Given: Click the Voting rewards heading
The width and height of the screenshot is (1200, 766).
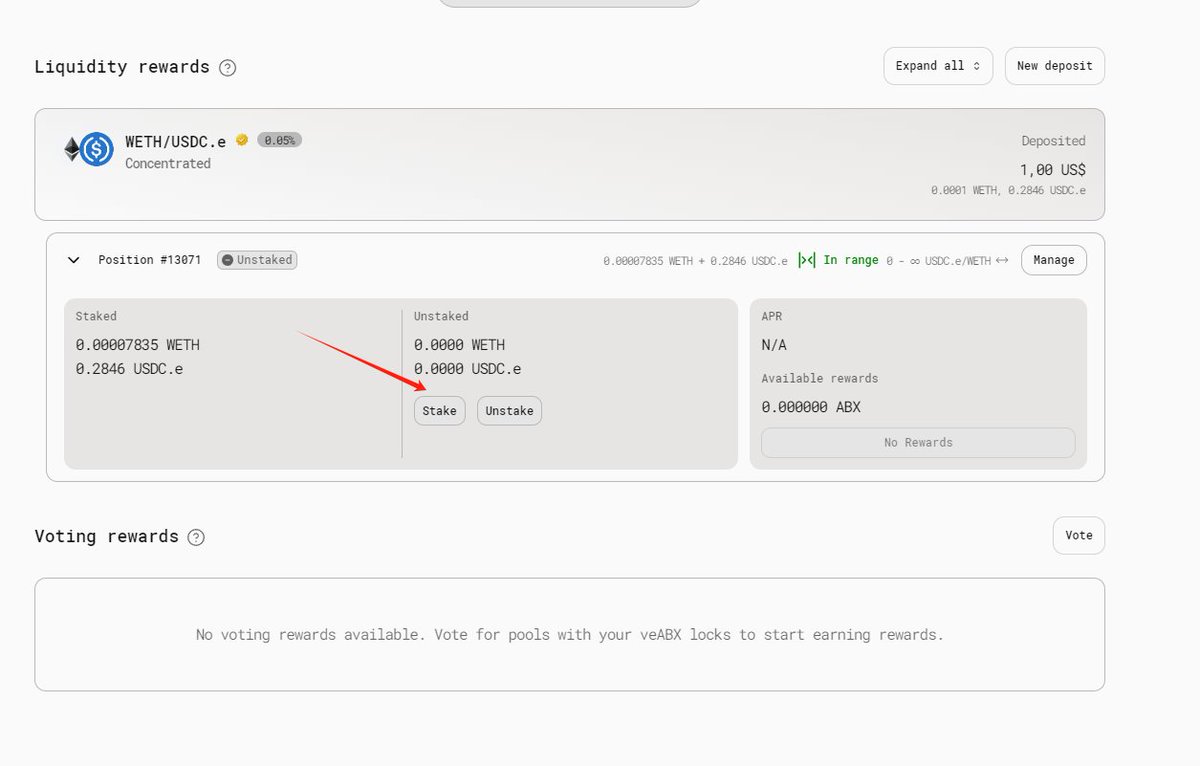Looking at the screenshot, I should [107, 536].
